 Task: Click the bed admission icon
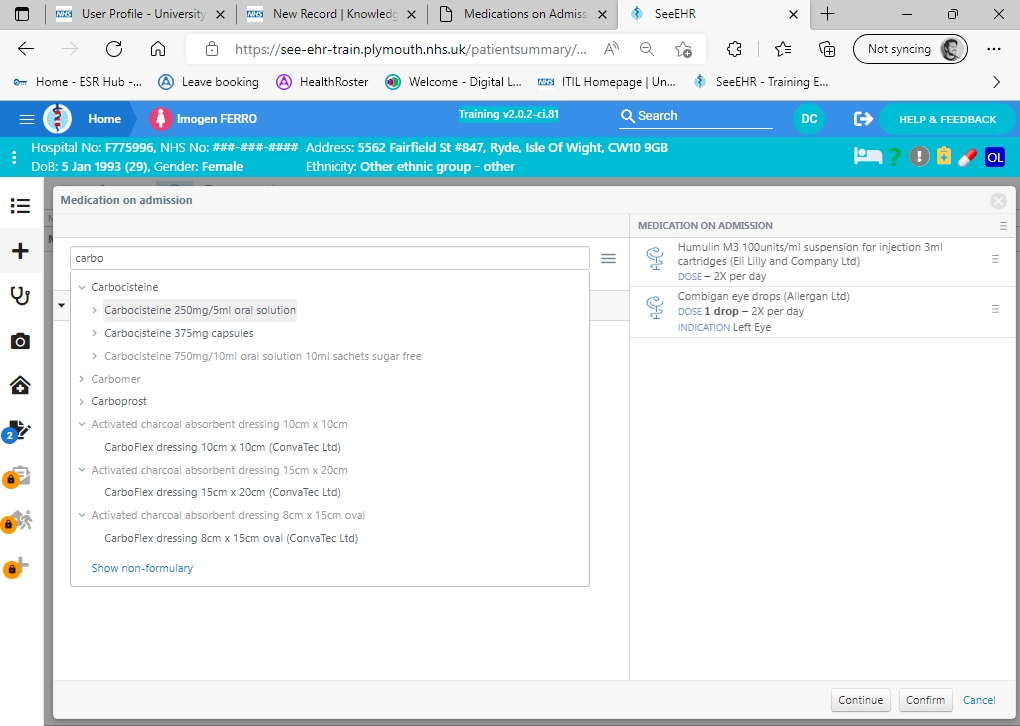867,156
